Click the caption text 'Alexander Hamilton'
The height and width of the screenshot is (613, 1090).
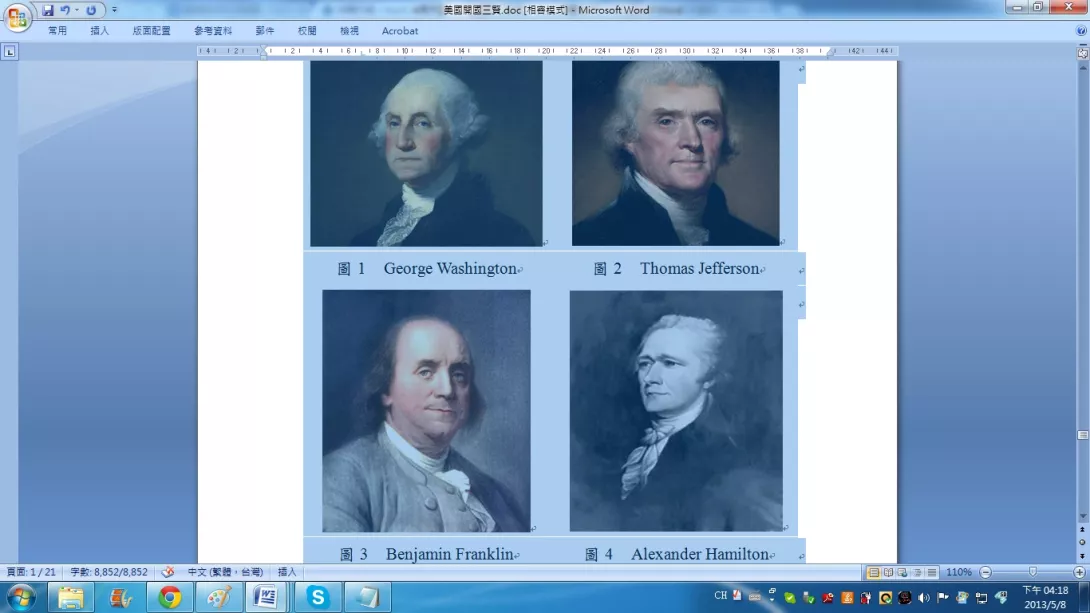pyautogui.click(x=700, y=554)
